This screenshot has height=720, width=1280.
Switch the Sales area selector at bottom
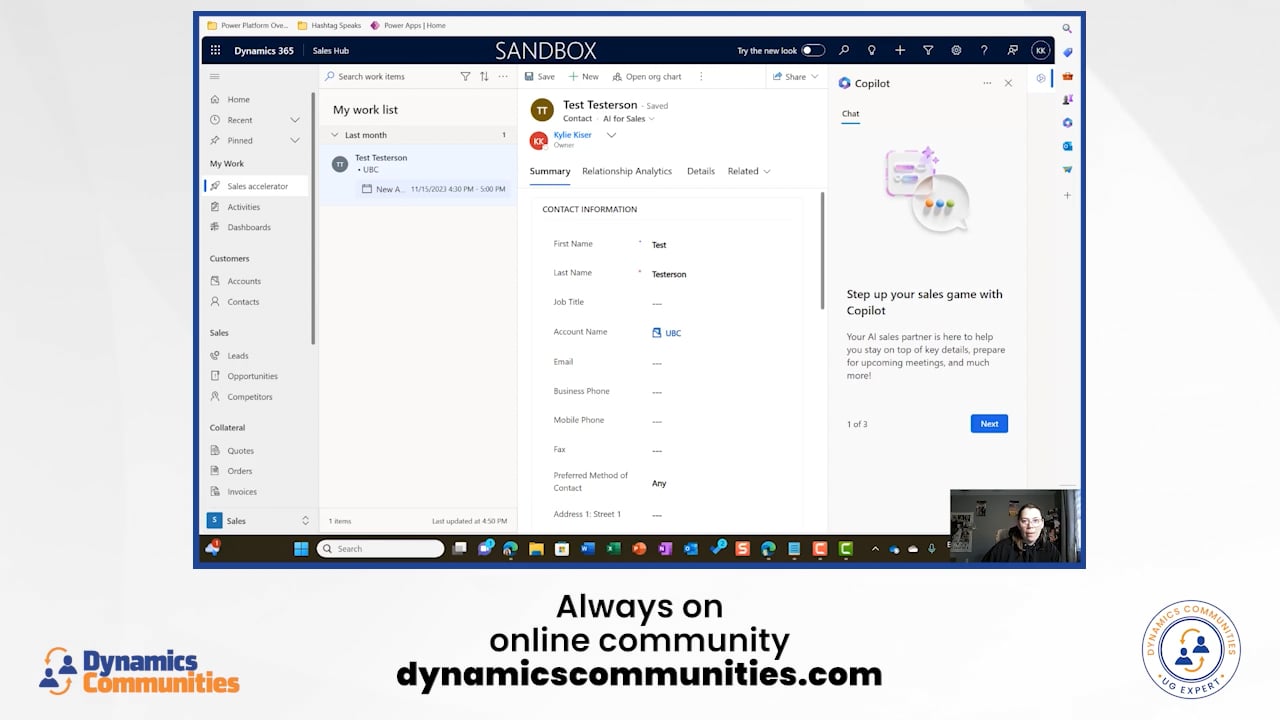pos(259,520)
